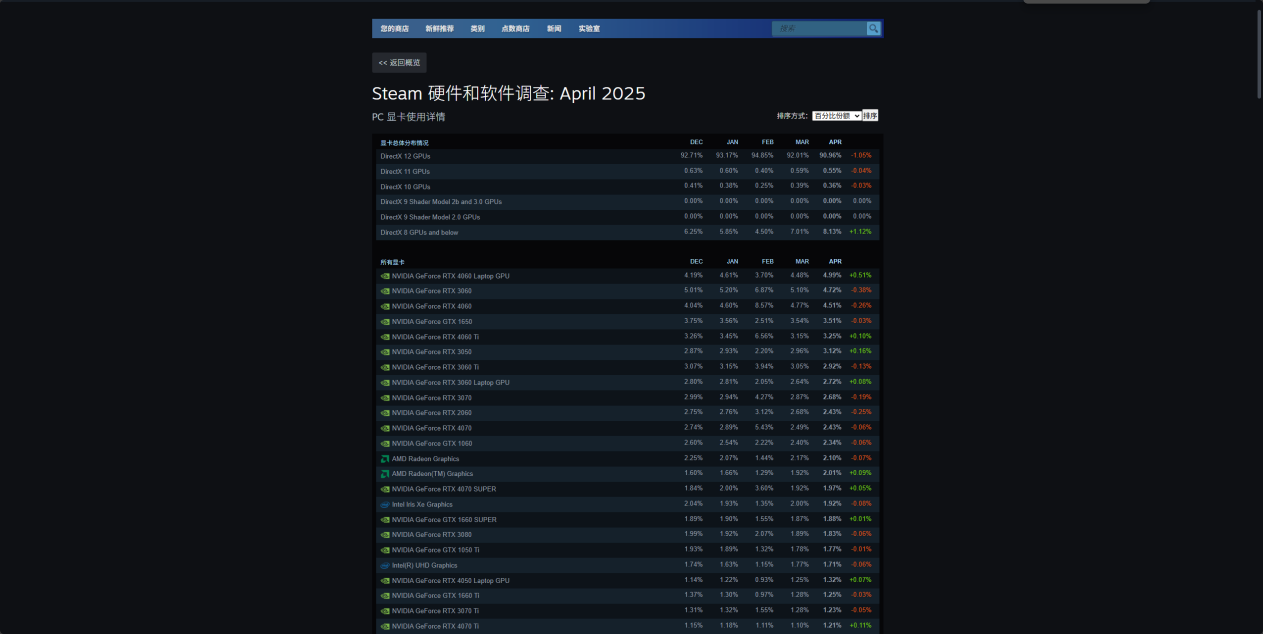1263x634 pixels.
Task: Click the magnifier search icon
Action: pos(873,28)
